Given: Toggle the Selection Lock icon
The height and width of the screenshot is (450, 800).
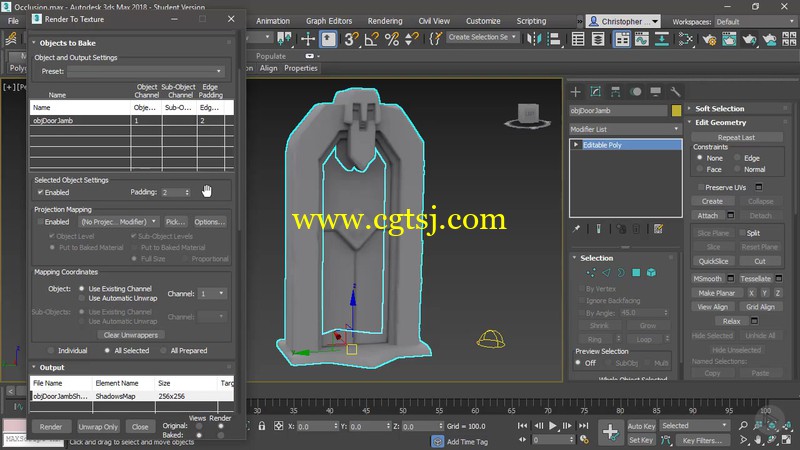Looking at the screenshot, I should [x=262, y=426].
